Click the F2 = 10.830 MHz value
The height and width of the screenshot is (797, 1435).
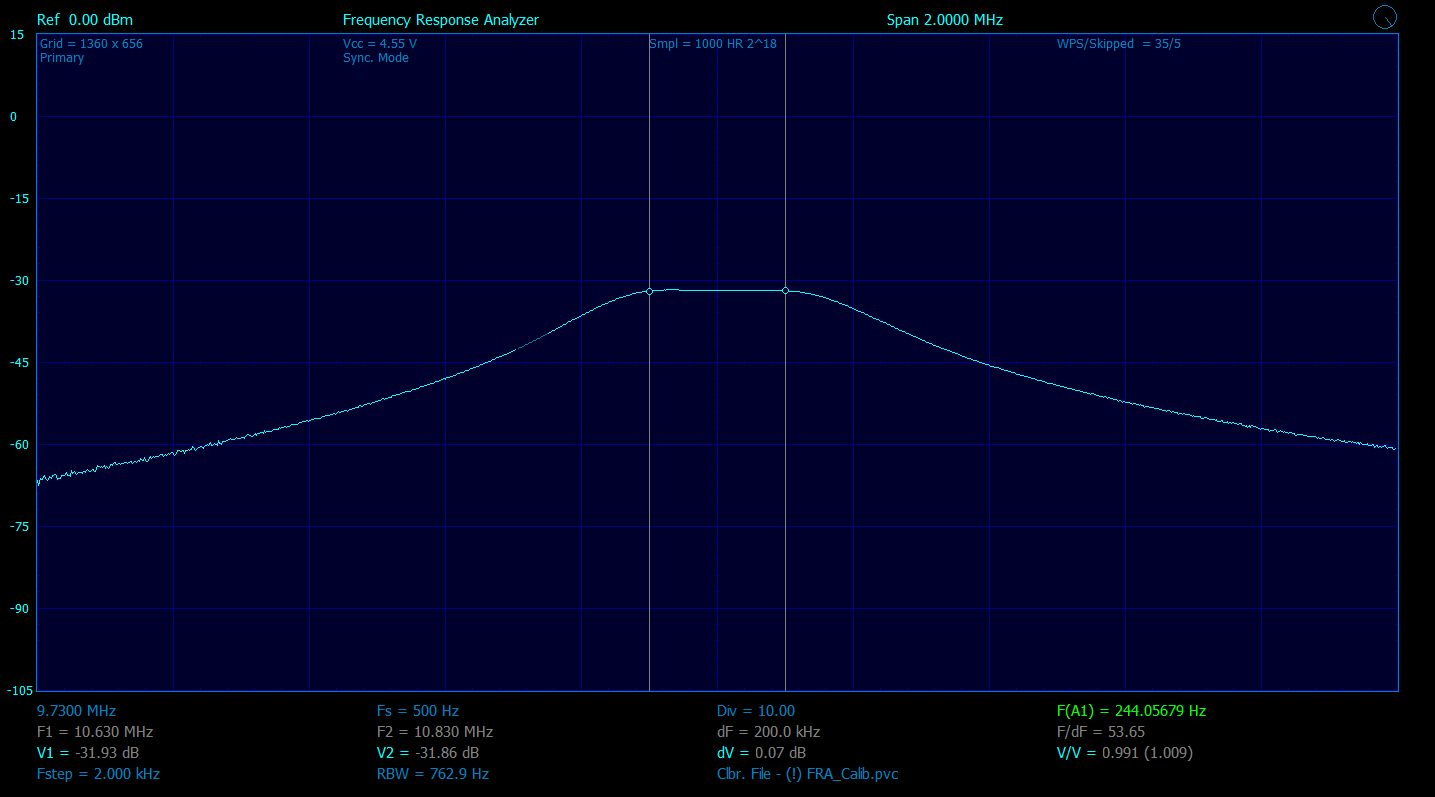click(x=435, y=732)
